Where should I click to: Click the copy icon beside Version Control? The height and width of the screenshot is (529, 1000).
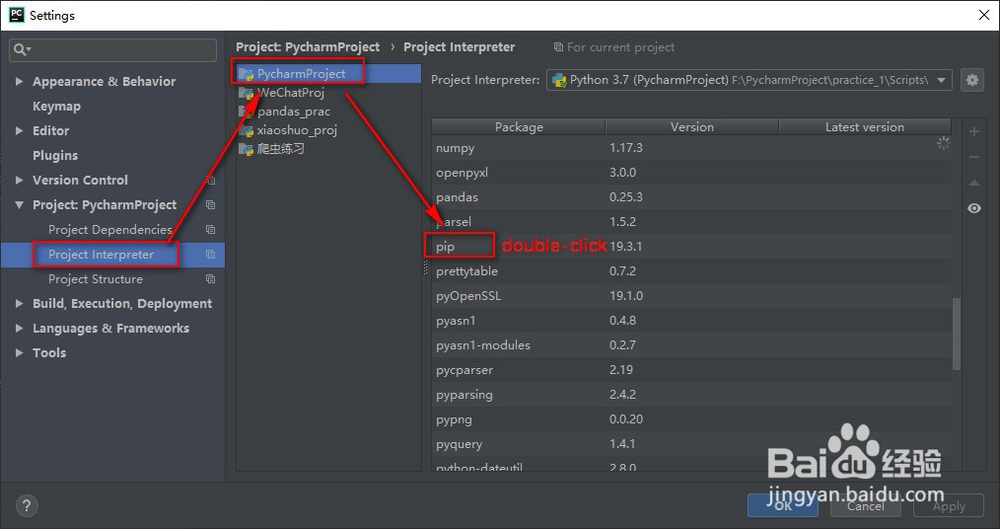(210, 181)
